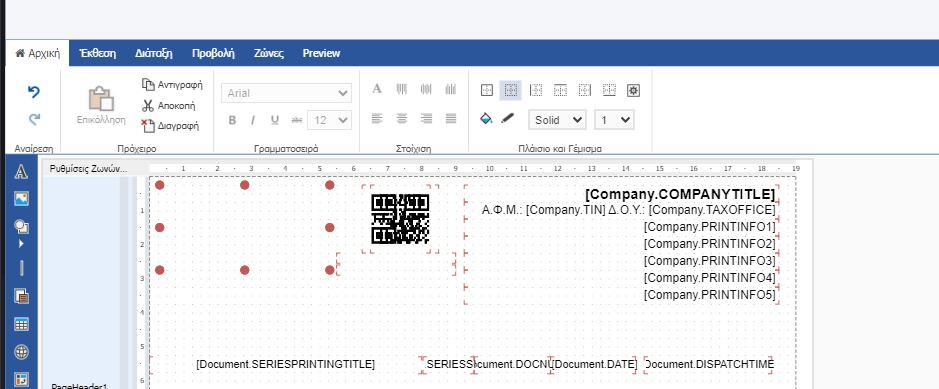The height and width of the screenshot is (389, 939).
Task: Toggle underline formatting
Action: (x=274, y=120)
